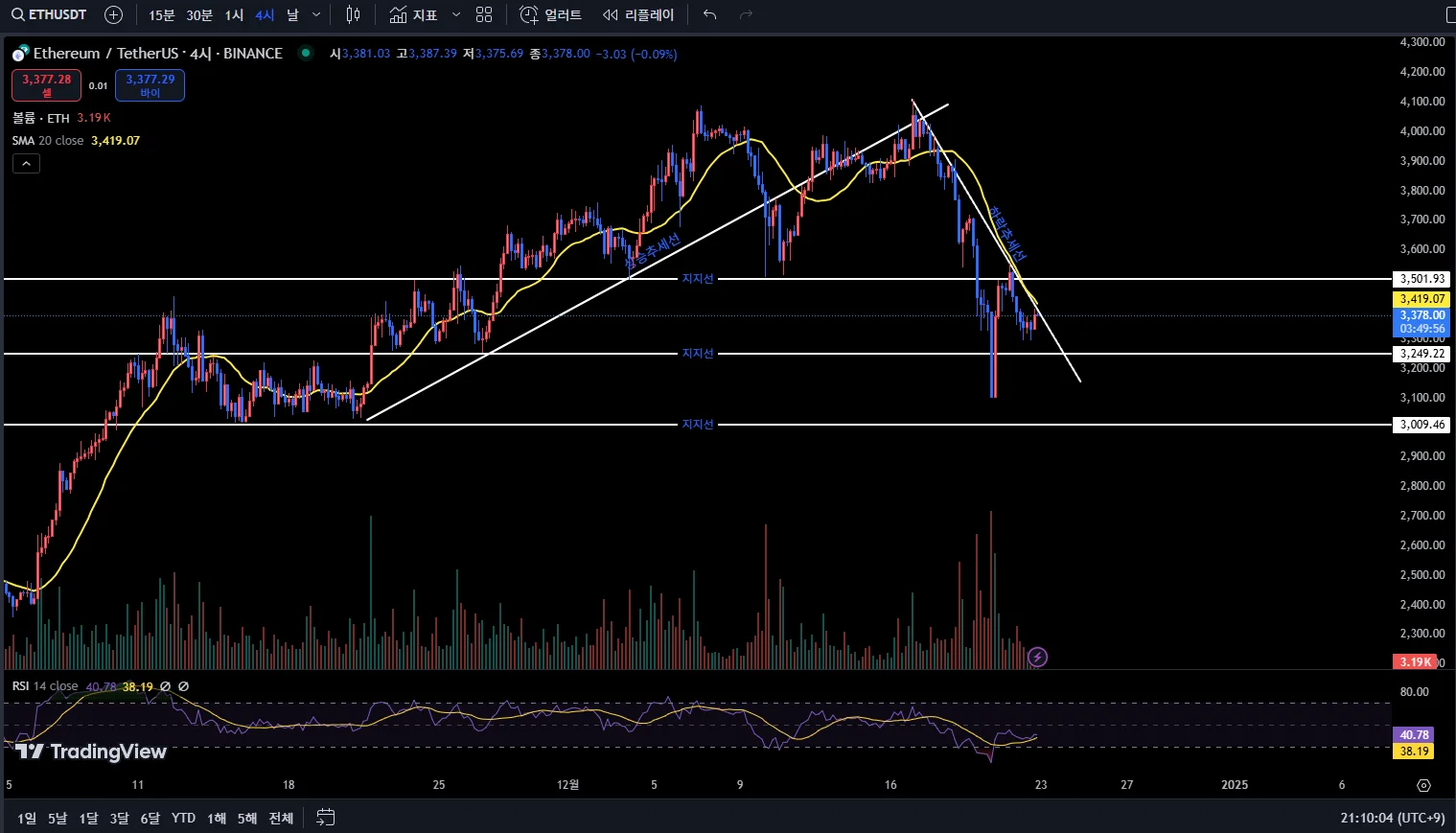The height and width of the screenshot is (833, 1456).
Task: Undo the last chart action
Action: point(709,14)
